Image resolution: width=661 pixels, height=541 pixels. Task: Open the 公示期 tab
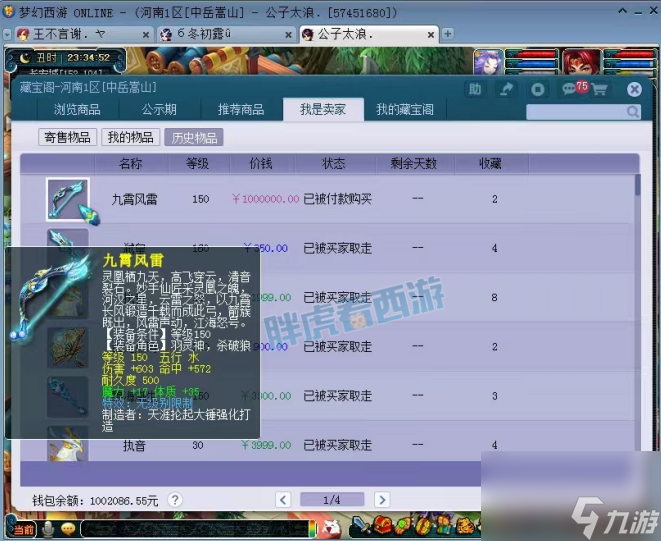point(159,110)
